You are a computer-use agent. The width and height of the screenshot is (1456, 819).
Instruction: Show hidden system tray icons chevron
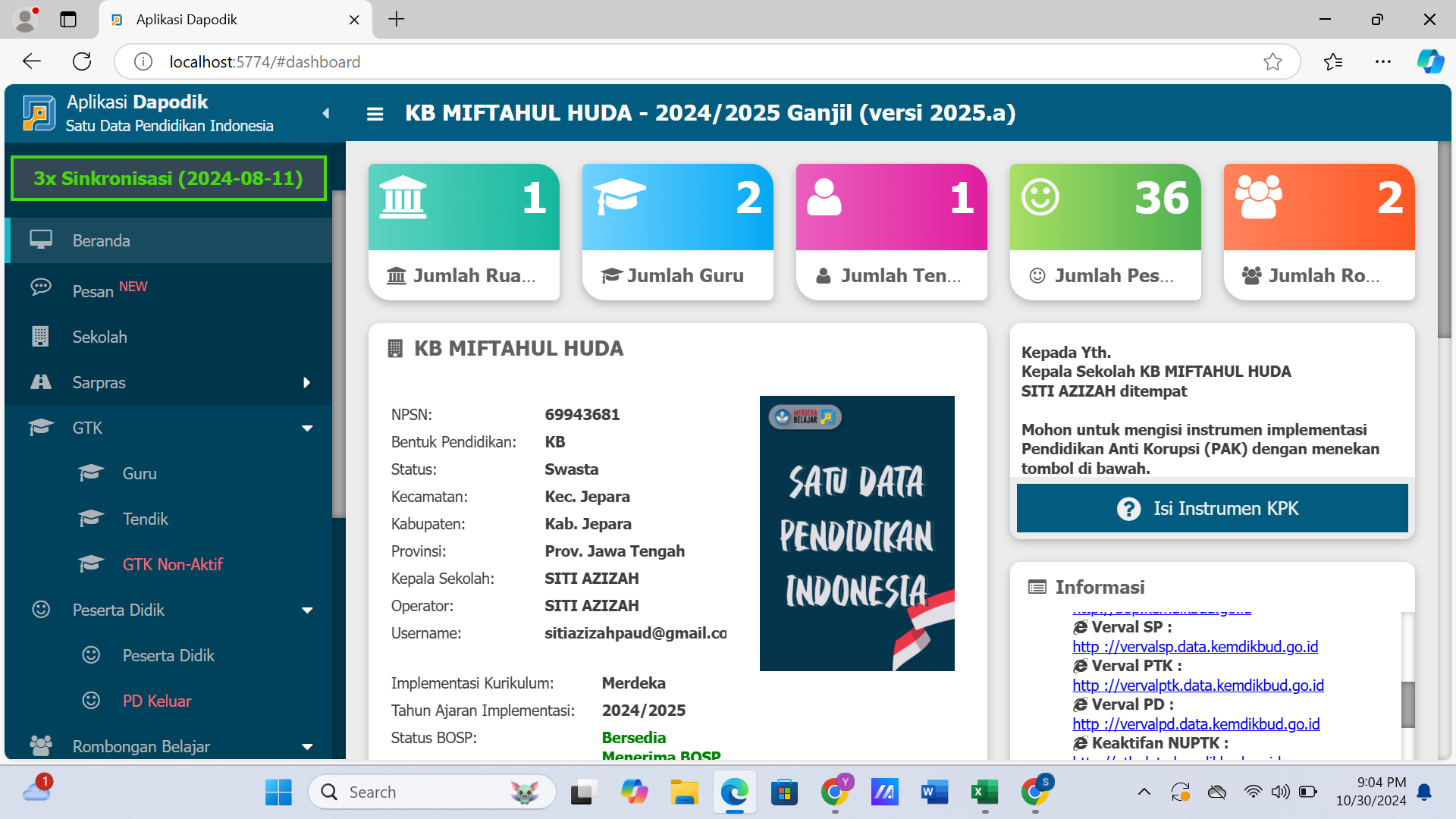[x=1144, y=792]
